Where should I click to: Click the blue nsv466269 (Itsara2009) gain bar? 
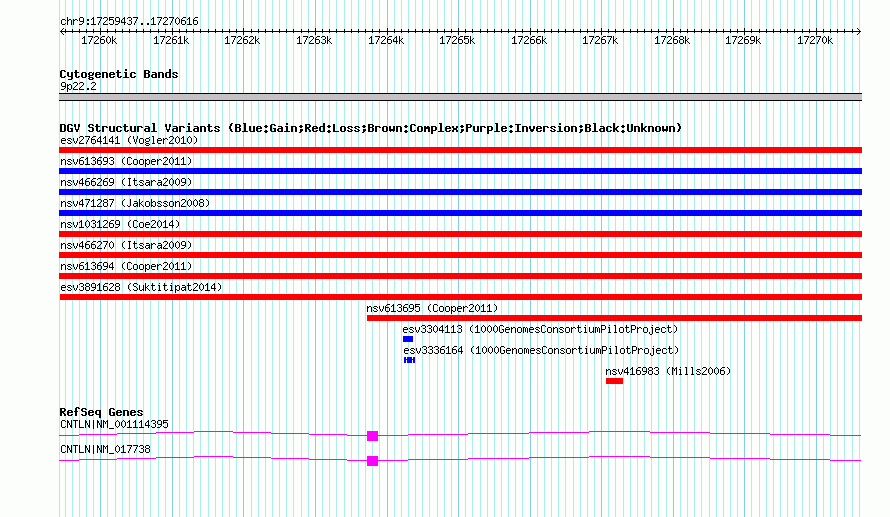coord(460,192)
